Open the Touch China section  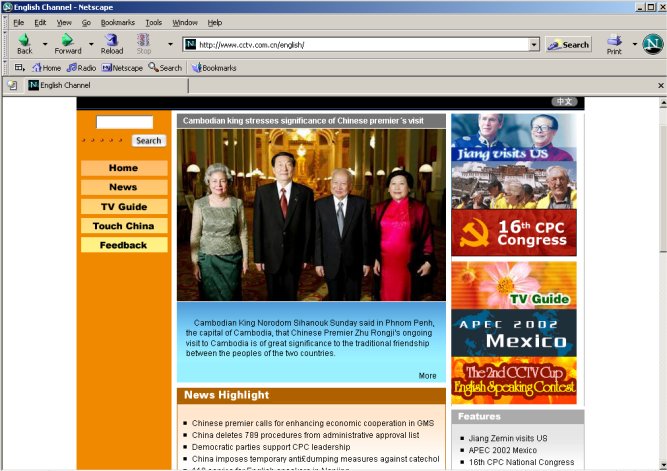point(124,226)
